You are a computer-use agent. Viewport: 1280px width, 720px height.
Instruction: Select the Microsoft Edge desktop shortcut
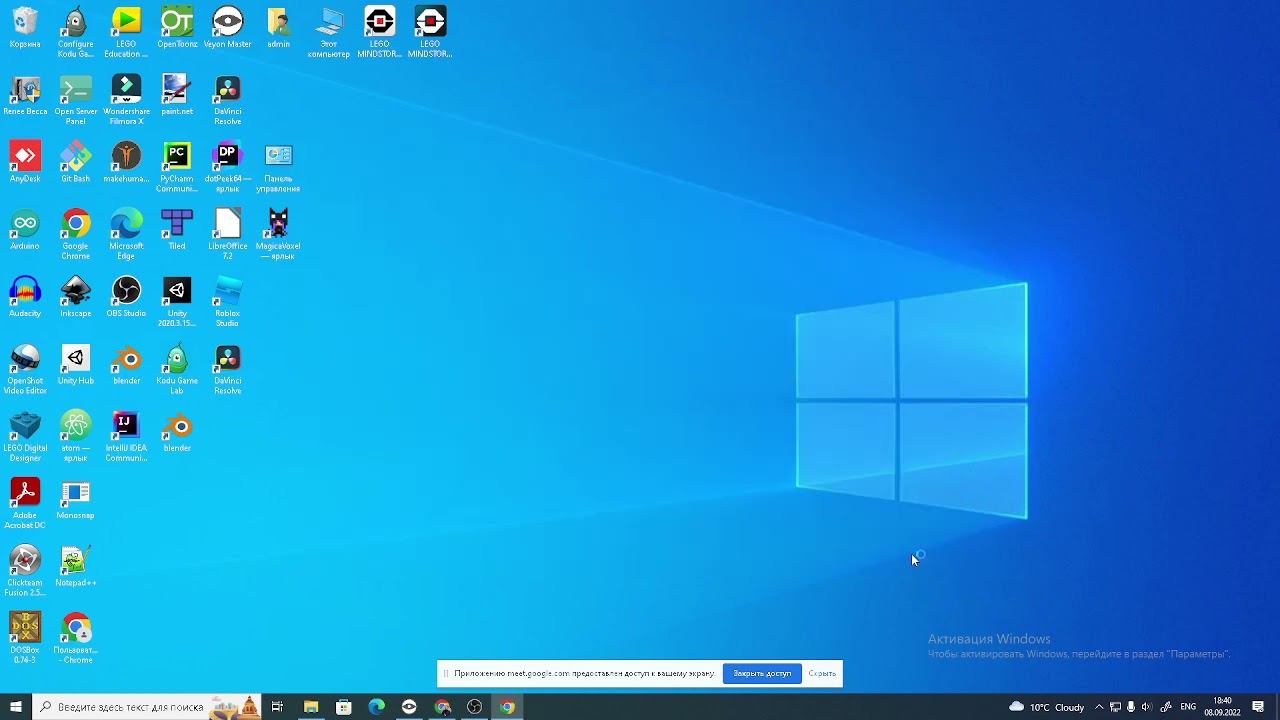point(126,233)
